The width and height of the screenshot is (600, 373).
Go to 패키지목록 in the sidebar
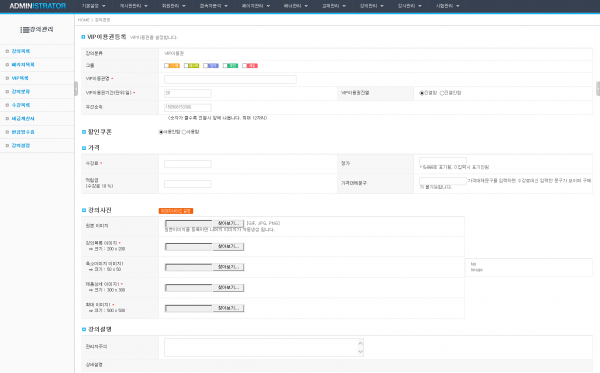point(23,65)
